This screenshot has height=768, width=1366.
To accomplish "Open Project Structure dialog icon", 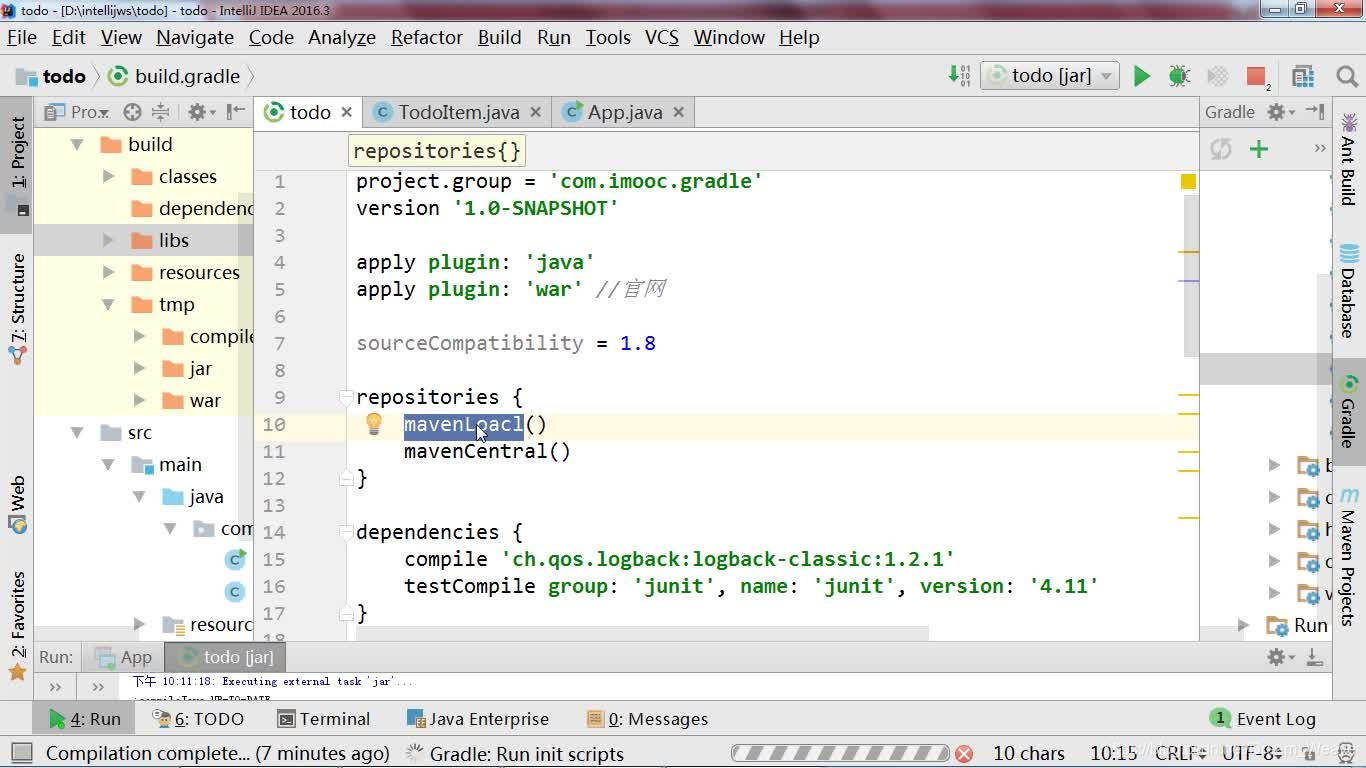I will [1302, 76].
